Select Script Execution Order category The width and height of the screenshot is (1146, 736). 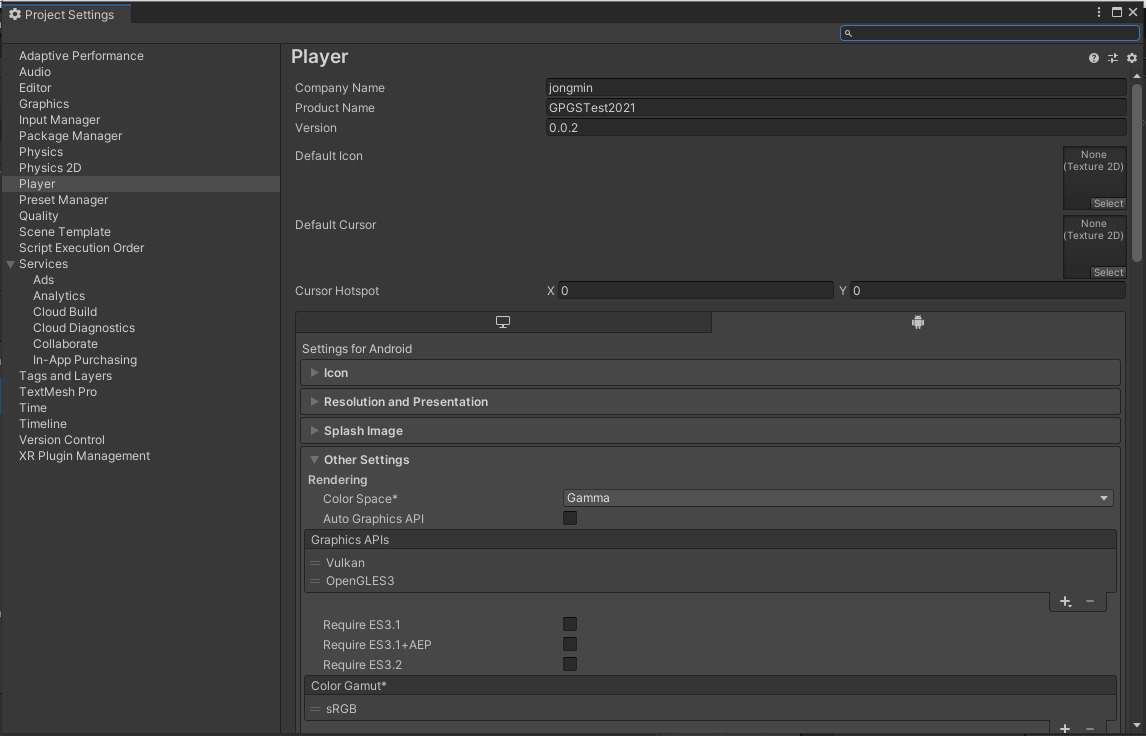click(81, 248)
